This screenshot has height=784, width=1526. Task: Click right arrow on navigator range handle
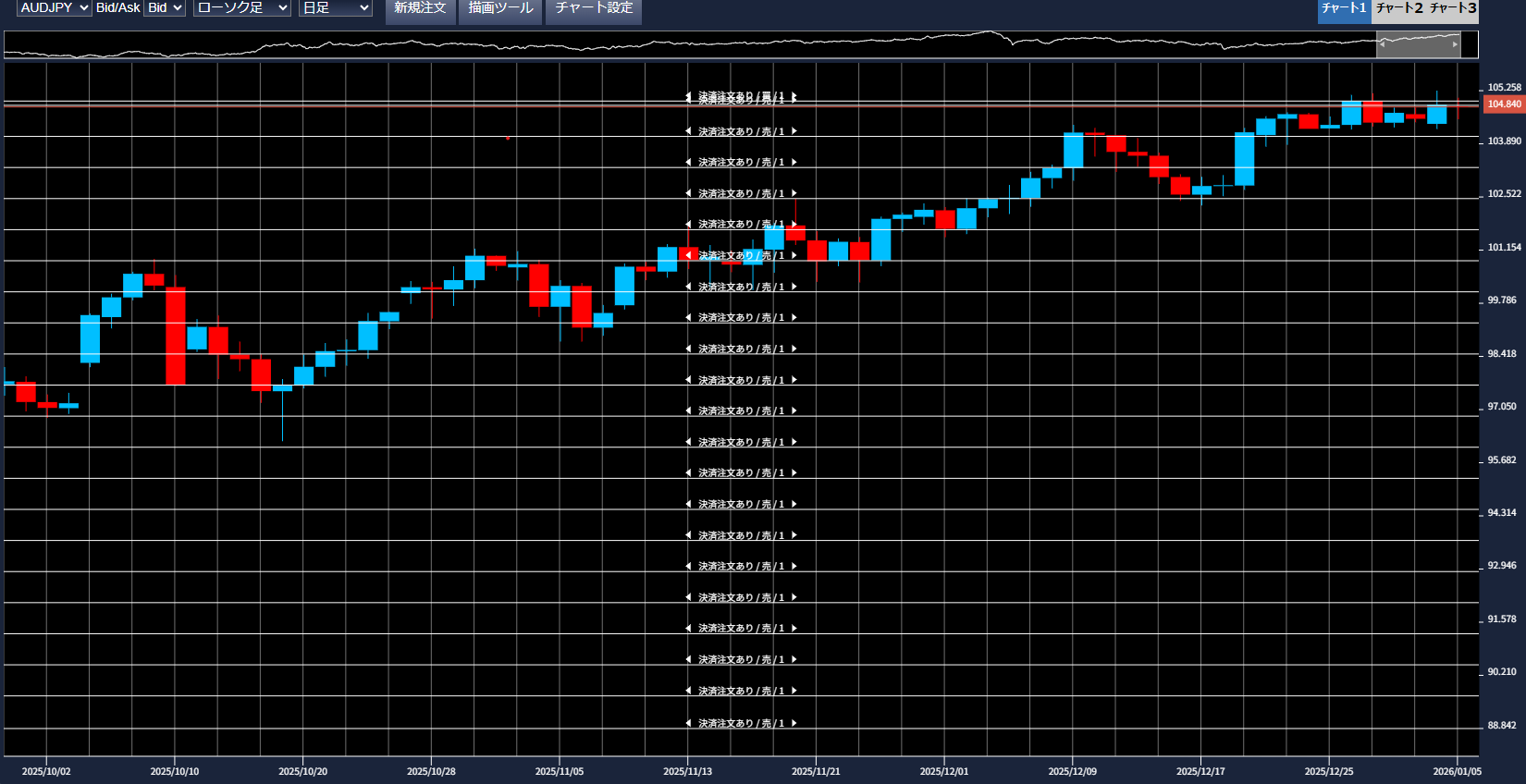1455,44
